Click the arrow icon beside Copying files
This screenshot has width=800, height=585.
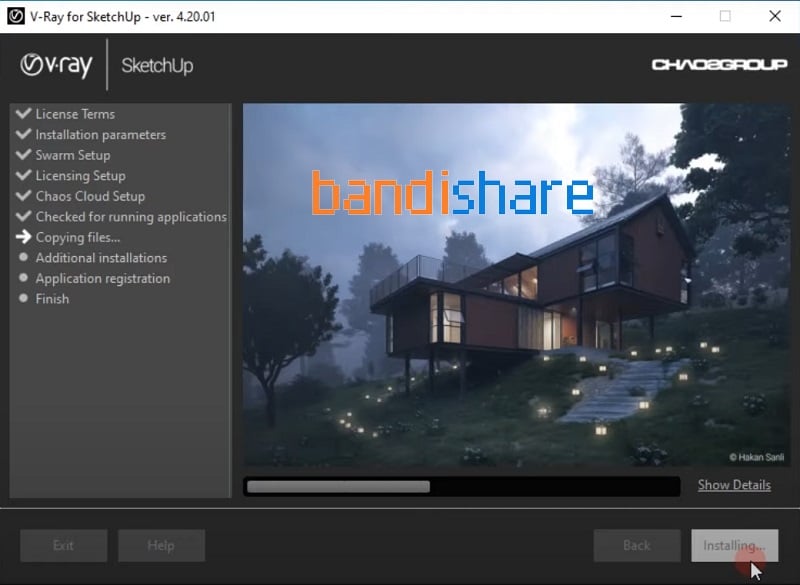23,237
